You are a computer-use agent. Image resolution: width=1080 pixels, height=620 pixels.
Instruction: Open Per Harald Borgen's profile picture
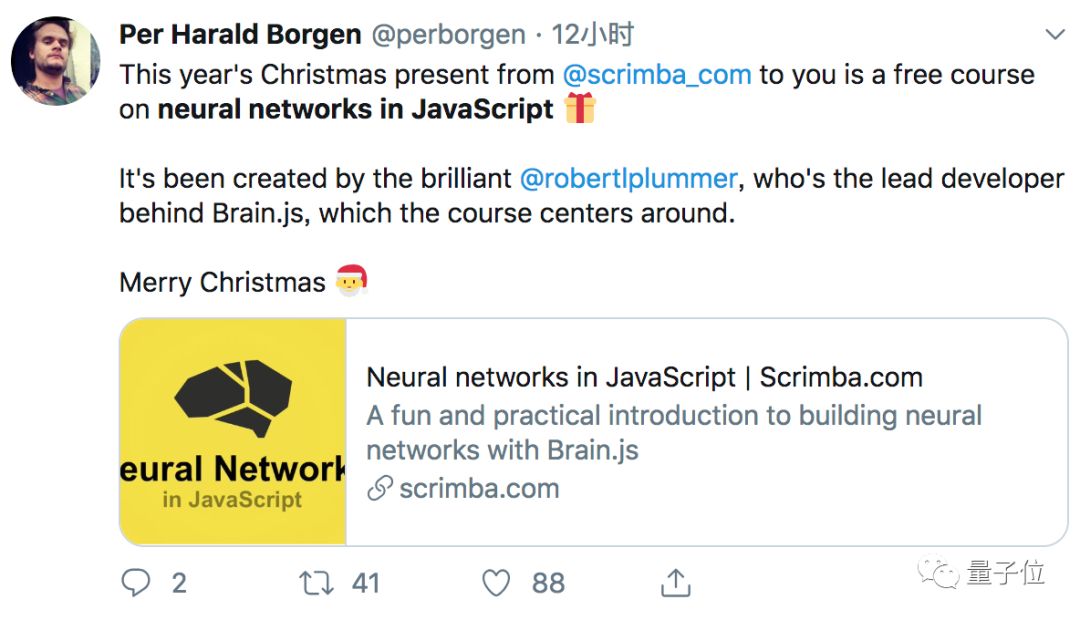(55, 60)
